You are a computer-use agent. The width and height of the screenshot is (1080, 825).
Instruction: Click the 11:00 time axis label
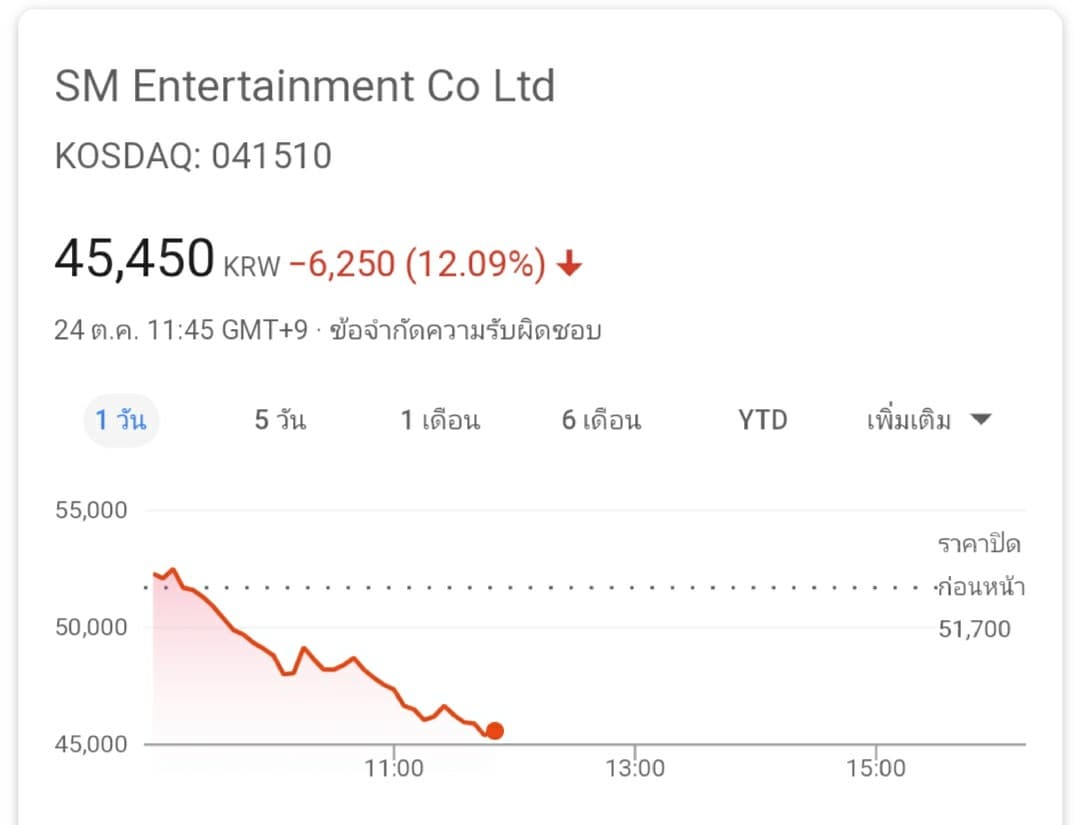click(x=394, y=769)
